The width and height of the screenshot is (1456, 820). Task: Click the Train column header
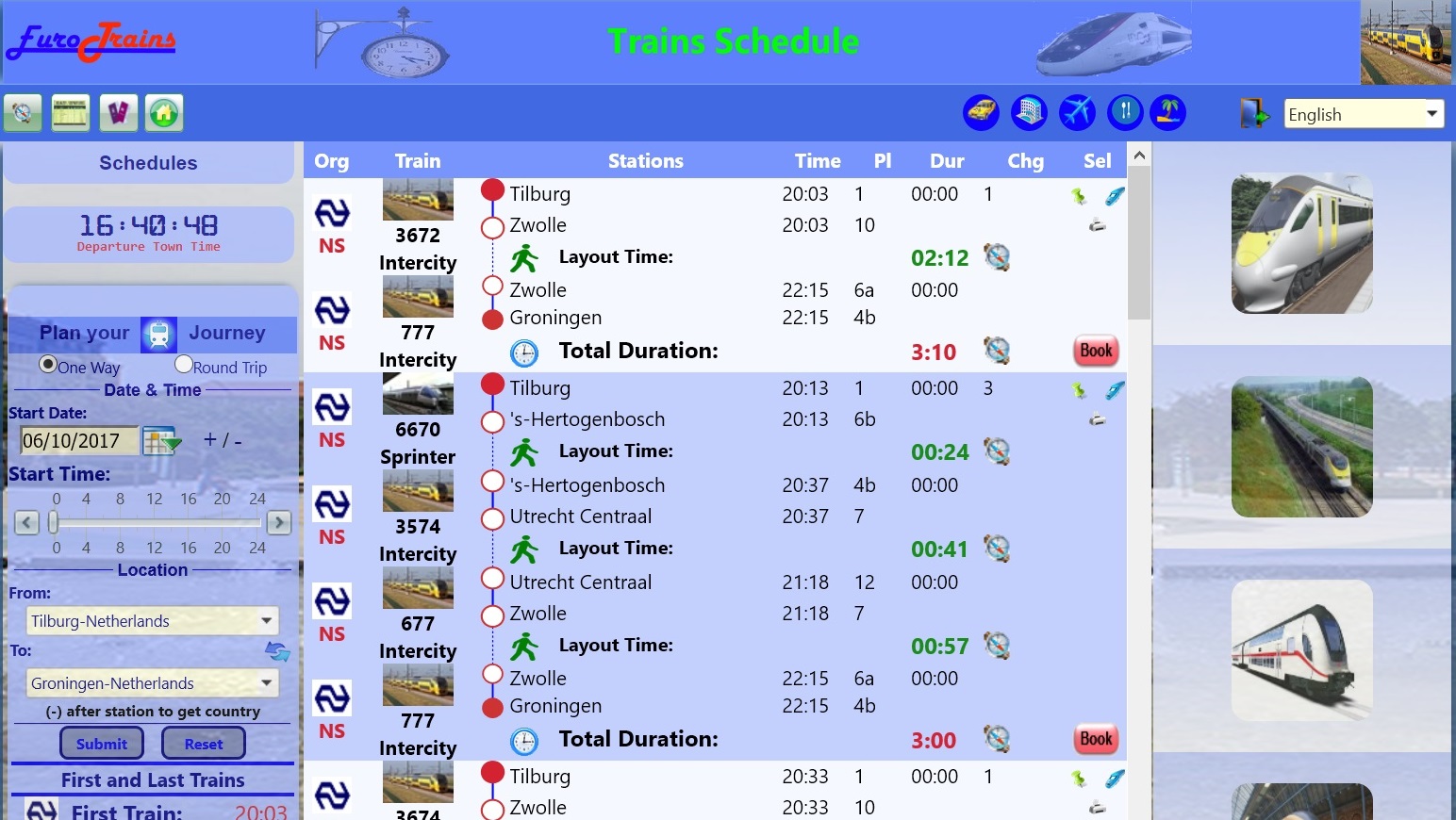click(418, 161)
